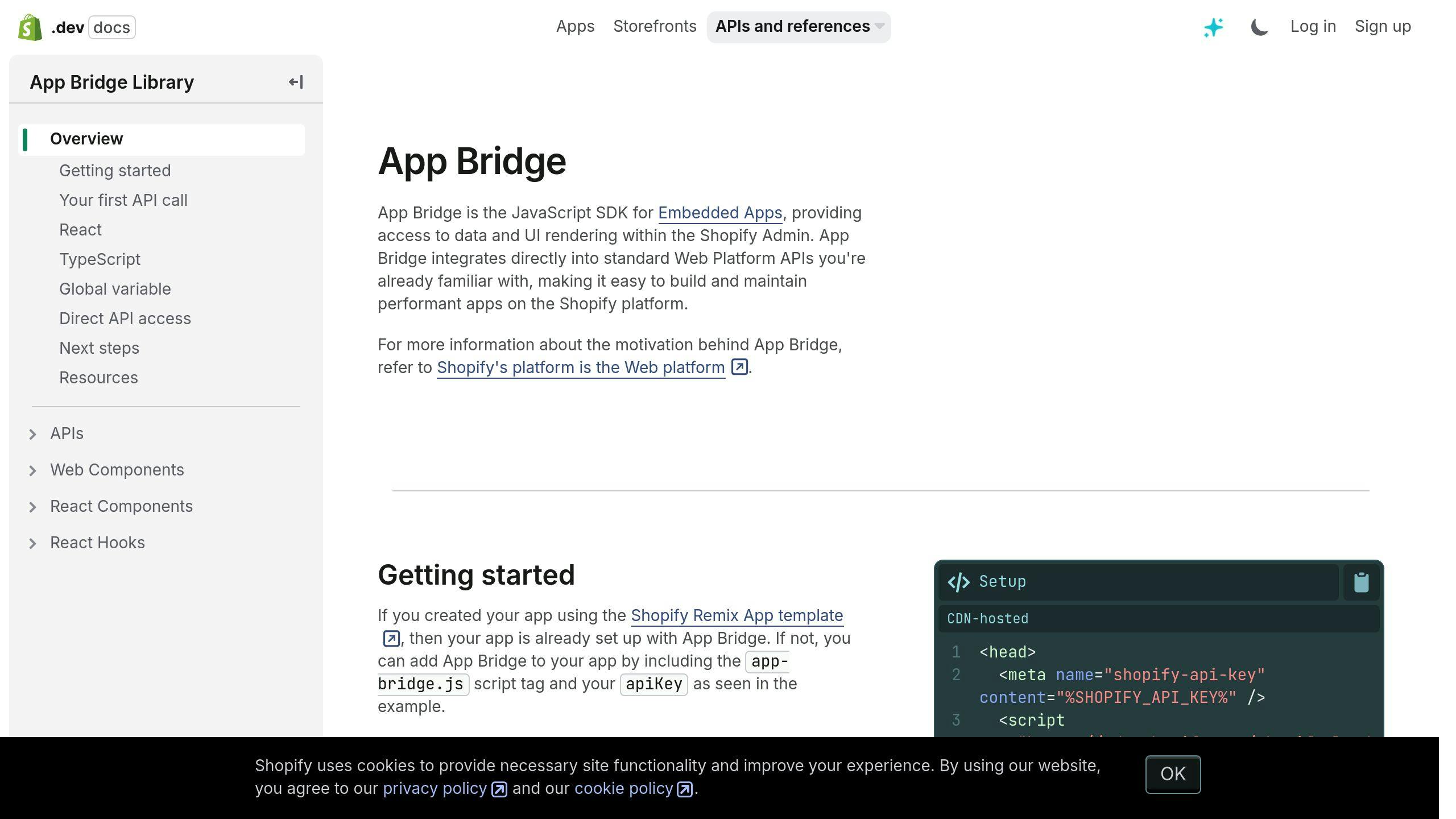Click the Getting started section heading
This screenshot has width=1456, height=819.
476,575
